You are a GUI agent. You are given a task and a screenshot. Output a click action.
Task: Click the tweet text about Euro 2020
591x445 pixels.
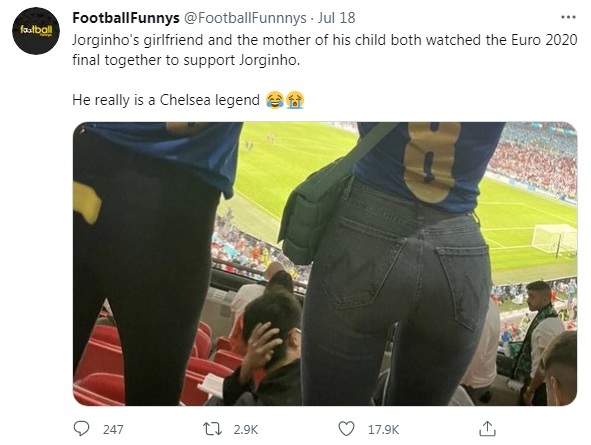[325, 50]
